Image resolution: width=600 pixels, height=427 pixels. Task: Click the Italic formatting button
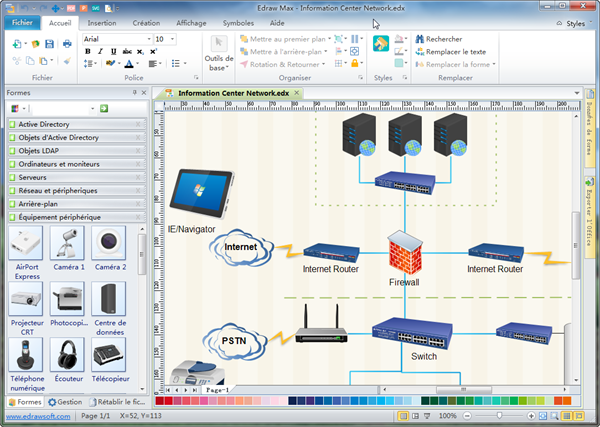pos(101,52)
